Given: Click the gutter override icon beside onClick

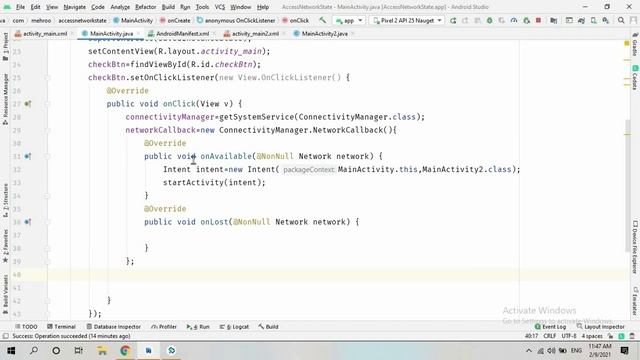Looking at the screenshot, I should tap(27, 104).
